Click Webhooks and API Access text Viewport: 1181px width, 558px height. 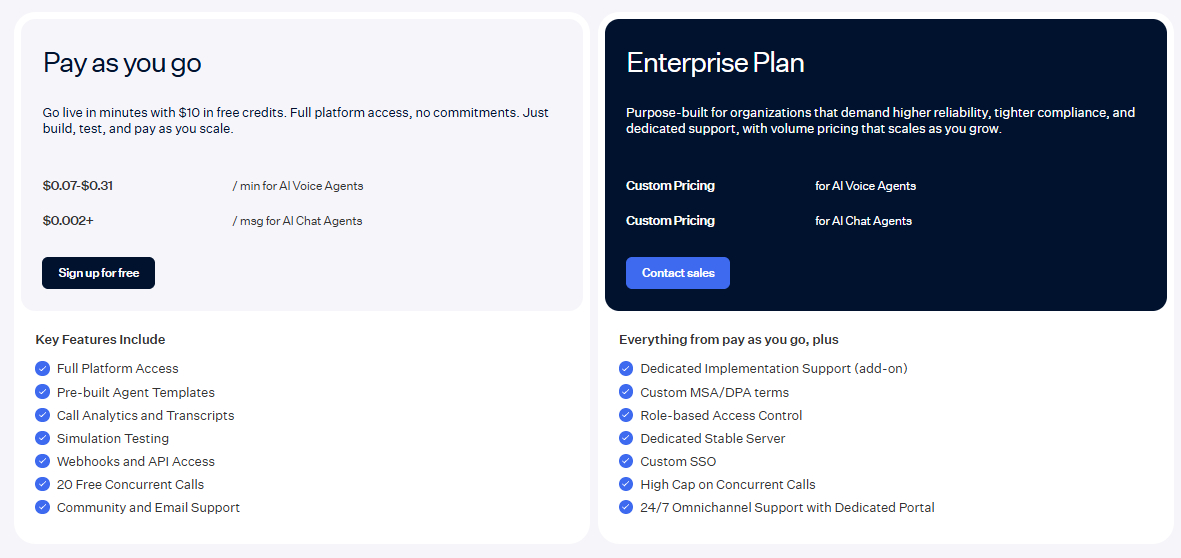coord(136,461)
